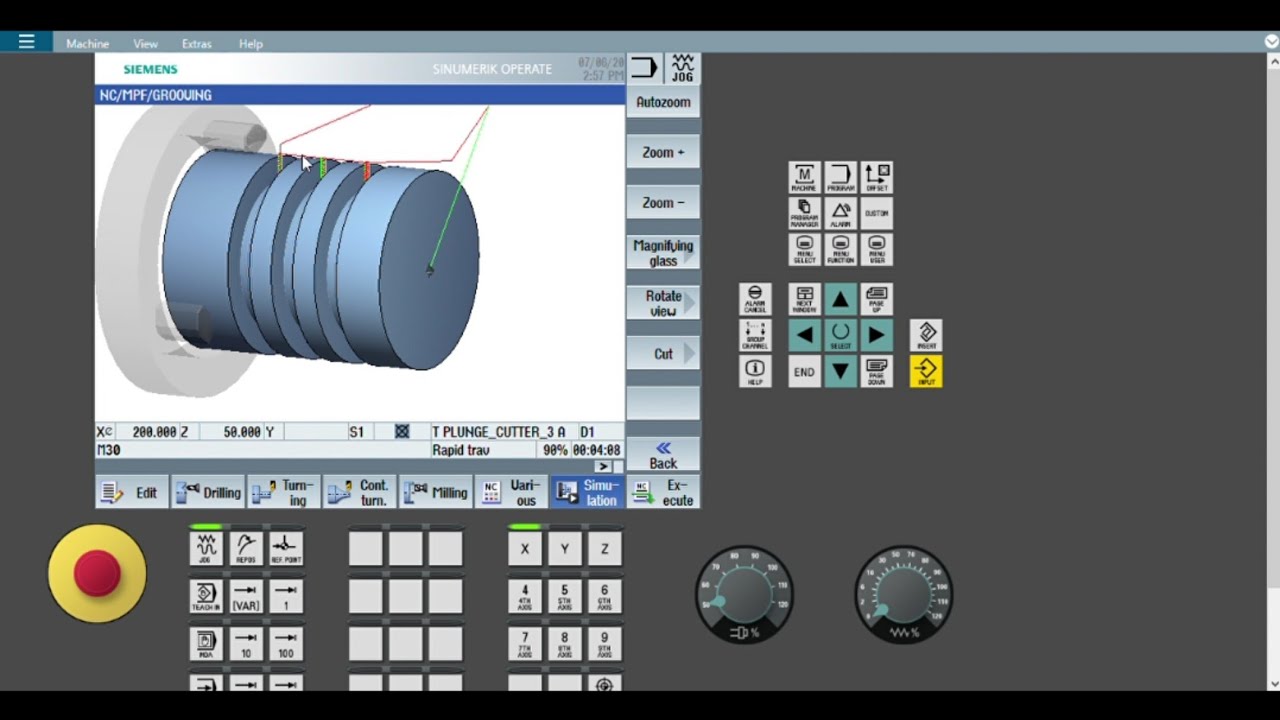Open the Rotate view submenu

click(663, 303)
